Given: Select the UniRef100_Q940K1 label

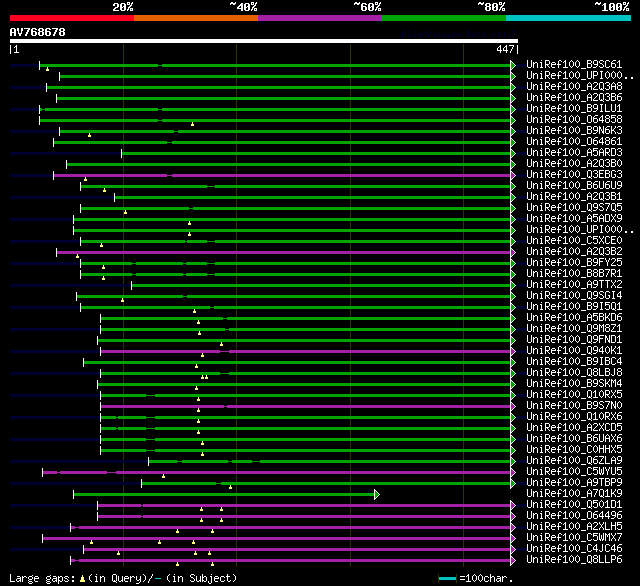Looking at the screenshot, I should coord(574,351).
